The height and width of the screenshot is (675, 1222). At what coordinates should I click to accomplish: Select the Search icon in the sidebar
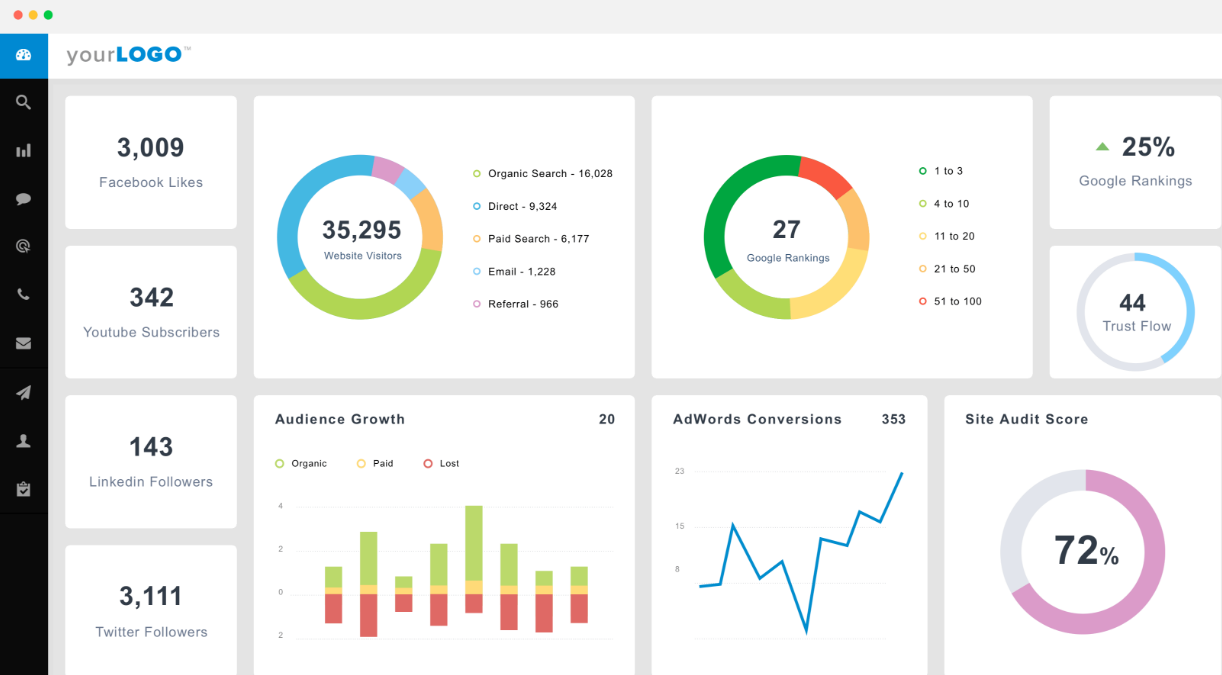(x=22, y=101)
